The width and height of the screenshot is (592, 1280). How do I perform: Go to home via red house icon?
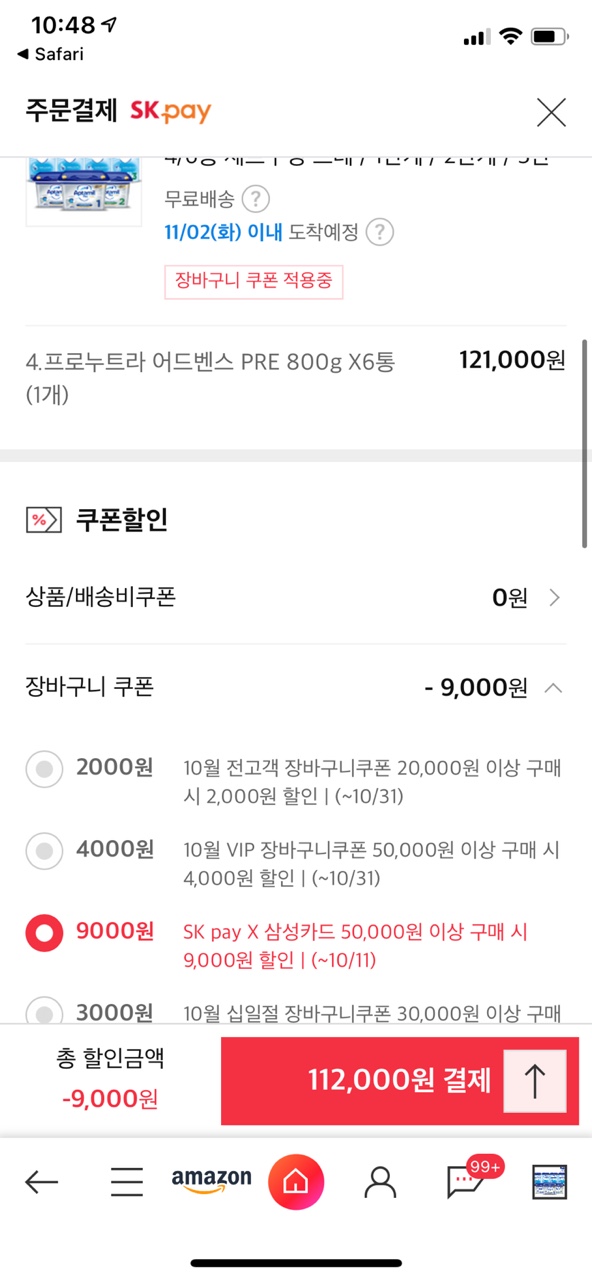coord(296,1182)
